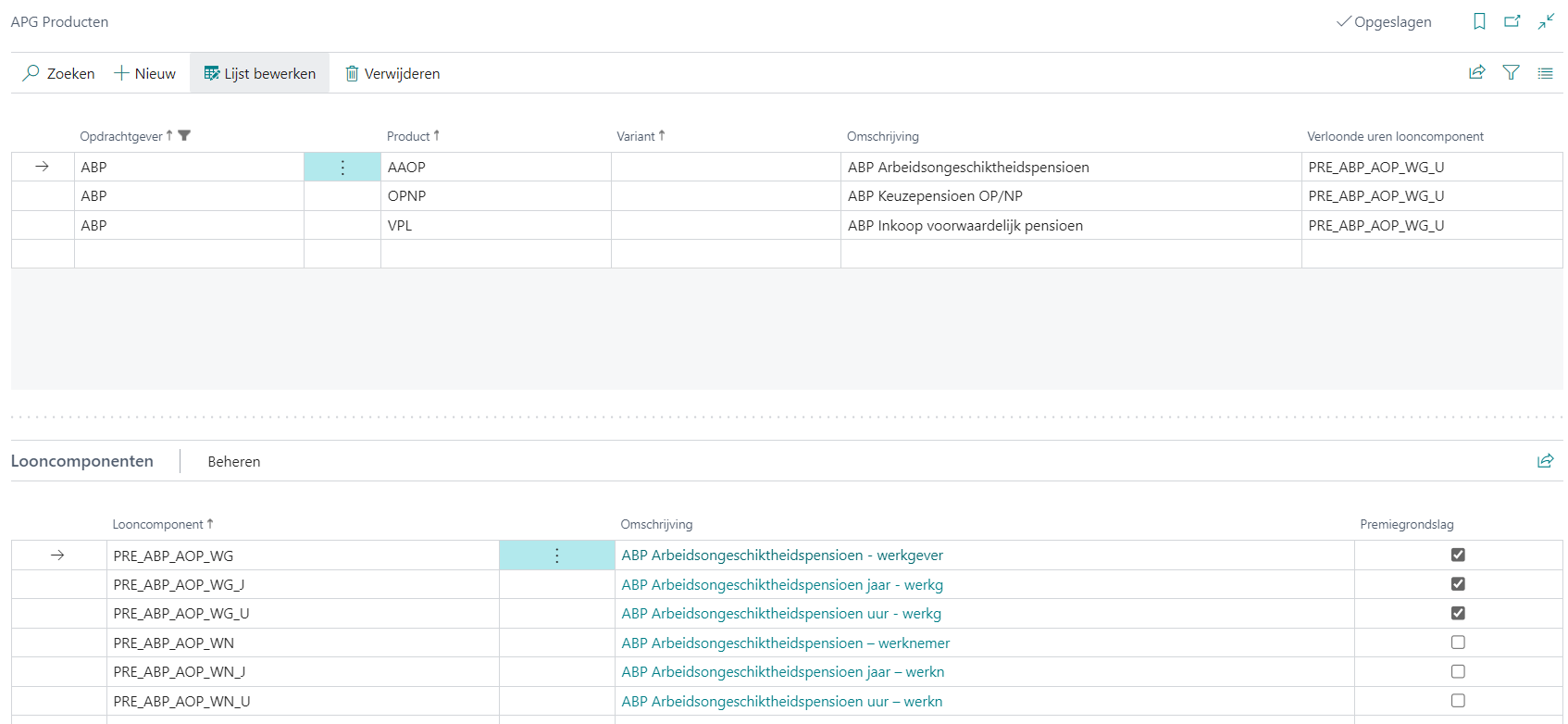Open row options for AAOP product row

342,168
